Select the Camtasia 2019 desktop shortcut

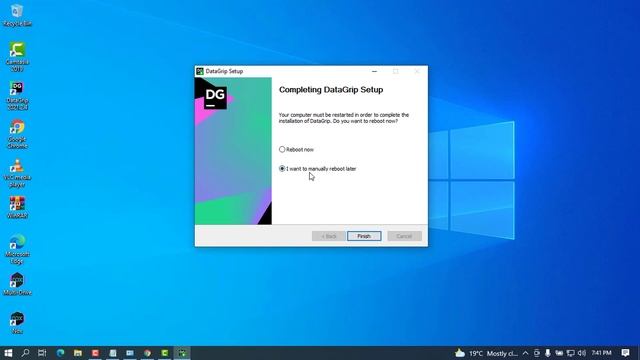tap(17, 57)
